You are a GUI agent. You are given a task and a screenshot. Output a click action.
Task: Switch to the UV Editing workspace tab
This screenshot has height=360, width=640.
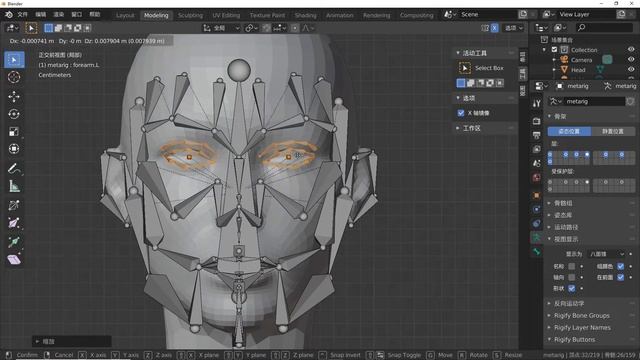226,15
